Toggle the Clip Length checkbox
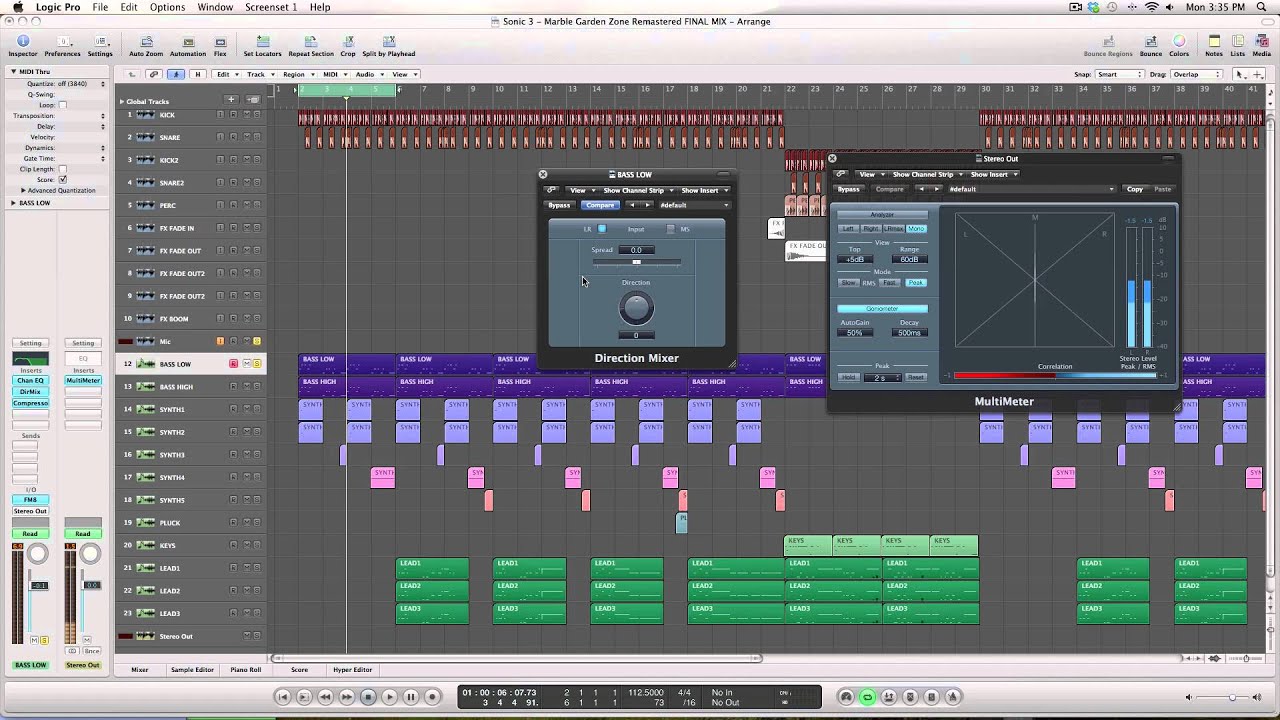The height and width of the screenshot is (720, 1280). click(x=62, y=169)
